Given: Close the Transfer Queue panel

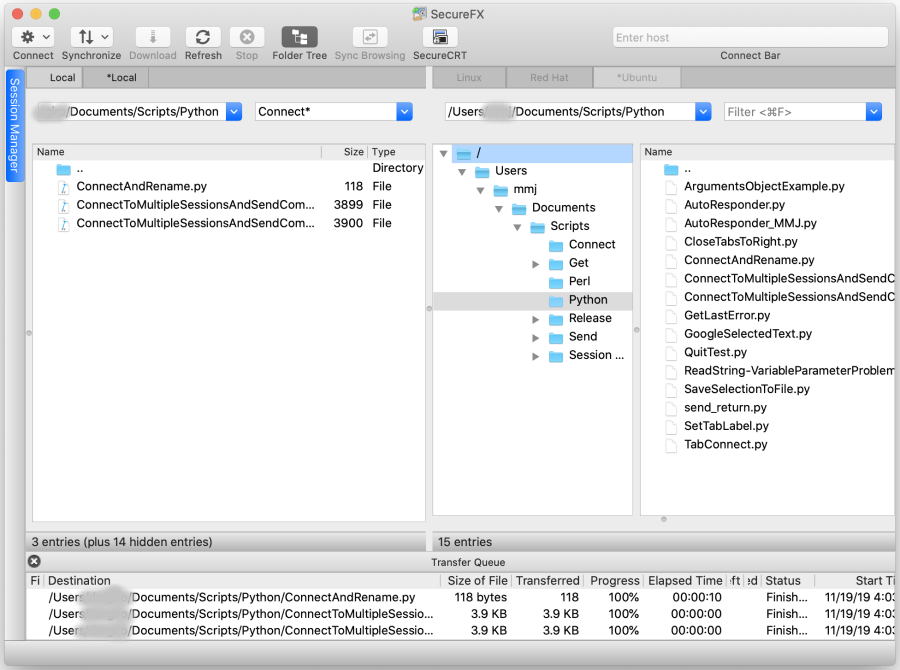Looking at the screenshot, I should pos(34,561).
